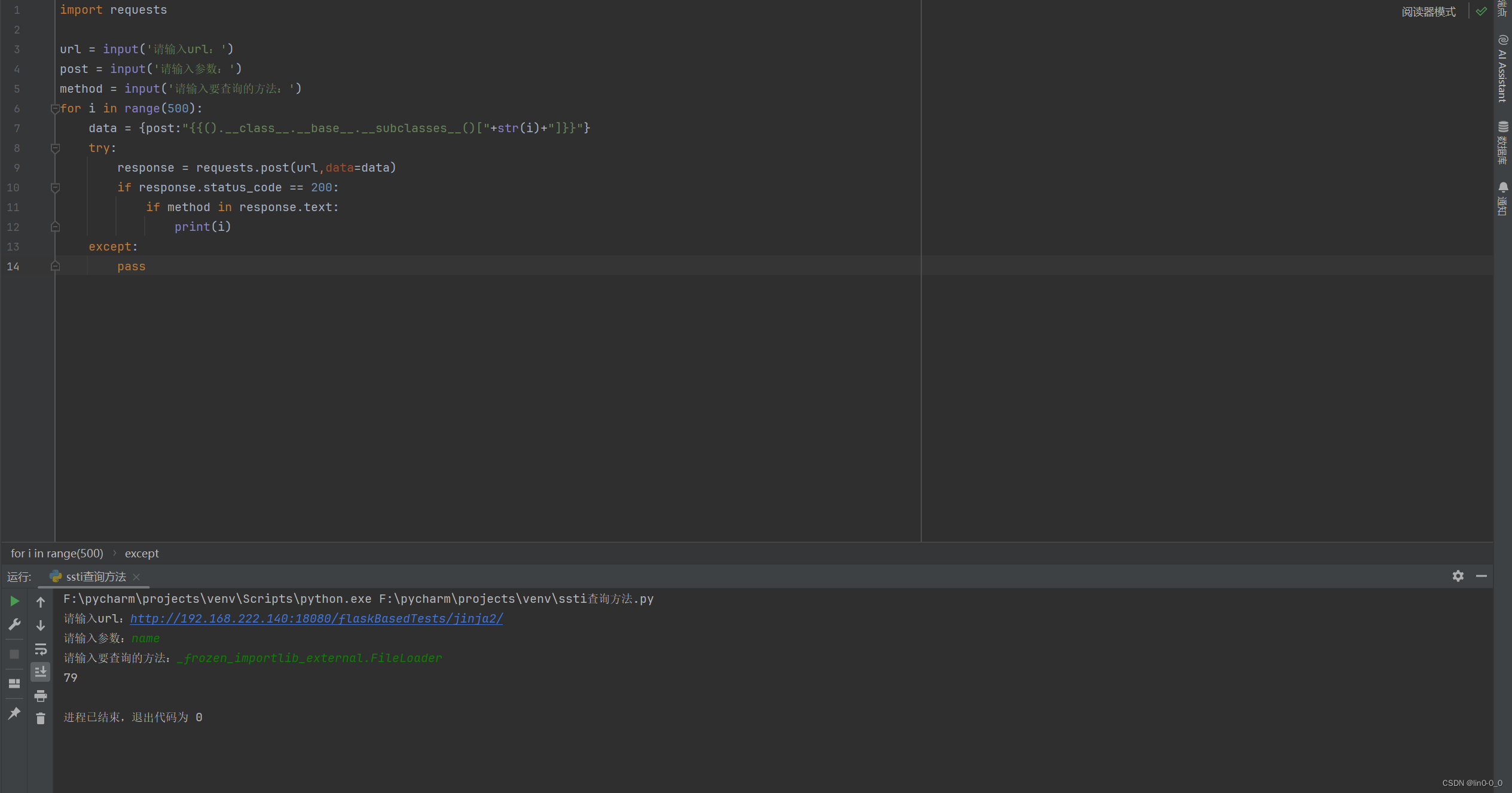Open the flaskBasedTests jinja2 URL link
This screenshot has height=793, width=1512.
pos(316,618)
